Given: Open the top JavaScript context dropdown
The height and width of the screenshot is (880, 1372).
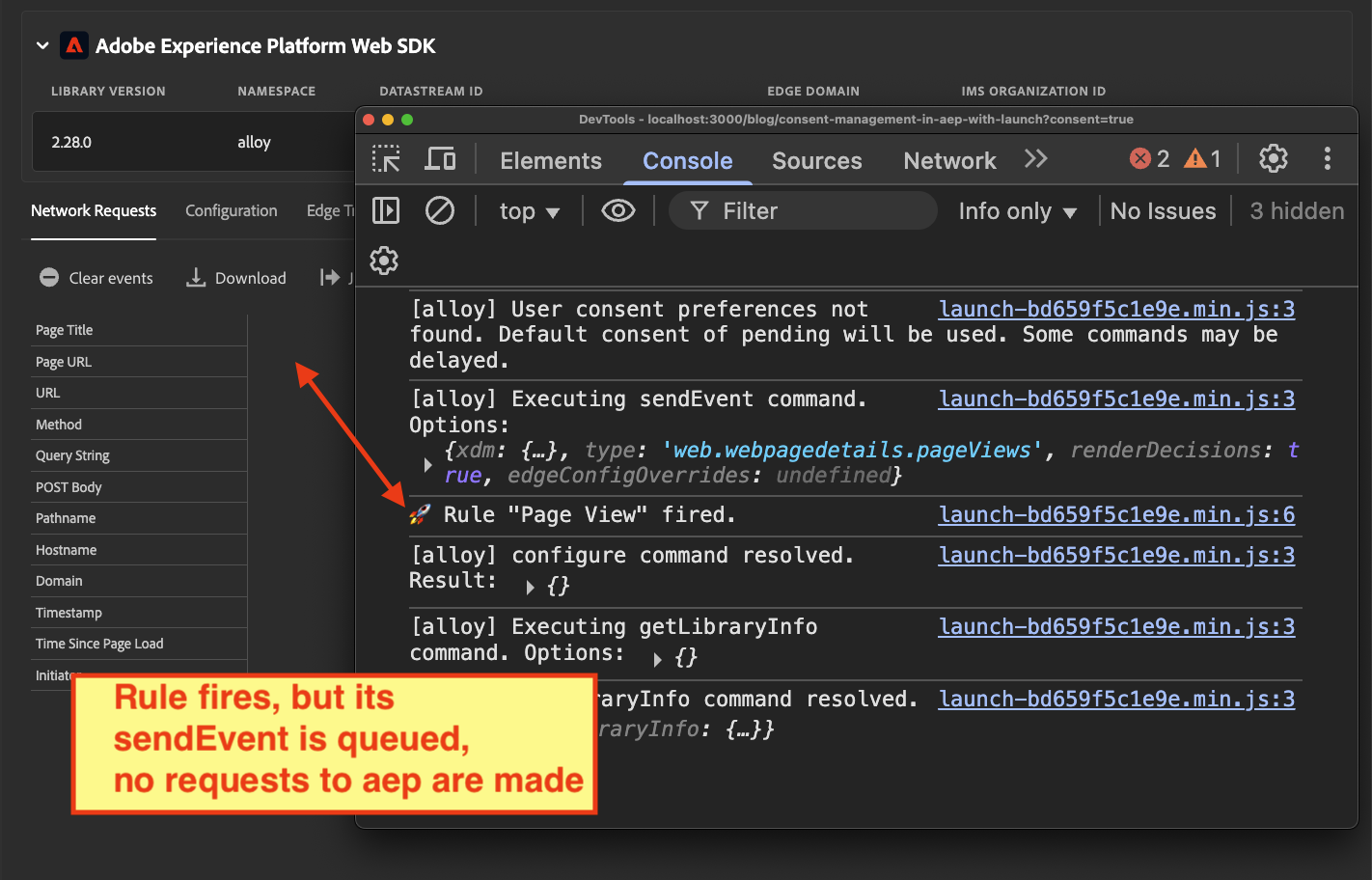Looking at the screenshot, I should (529, 211).
